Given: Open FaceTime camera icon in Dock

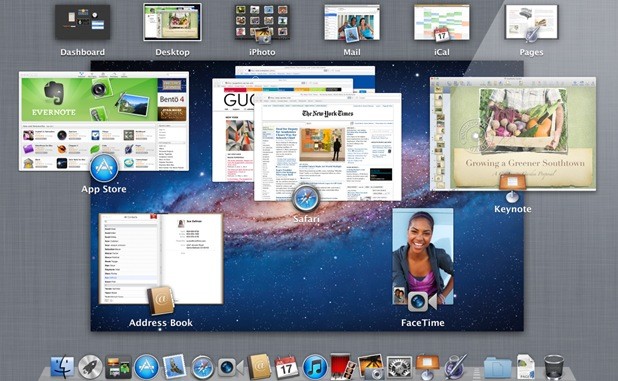Looking at the screenshot, I should coord(230,367).
